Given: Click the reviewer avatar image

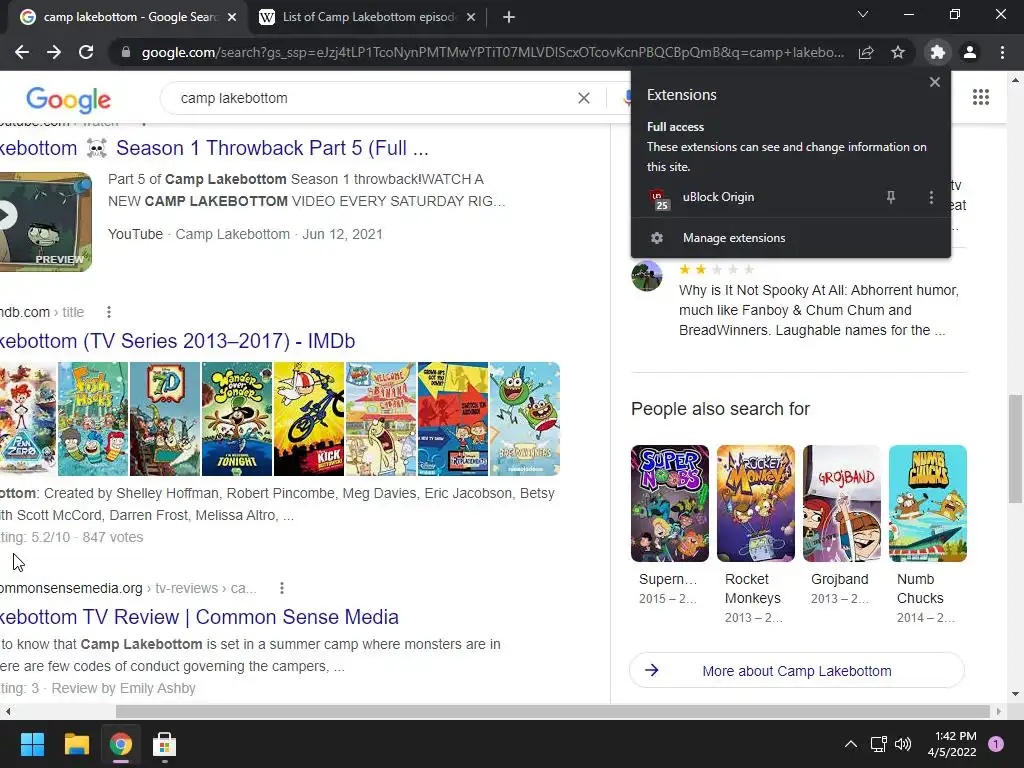Looking at the screenshot, I should coord(647,276).
